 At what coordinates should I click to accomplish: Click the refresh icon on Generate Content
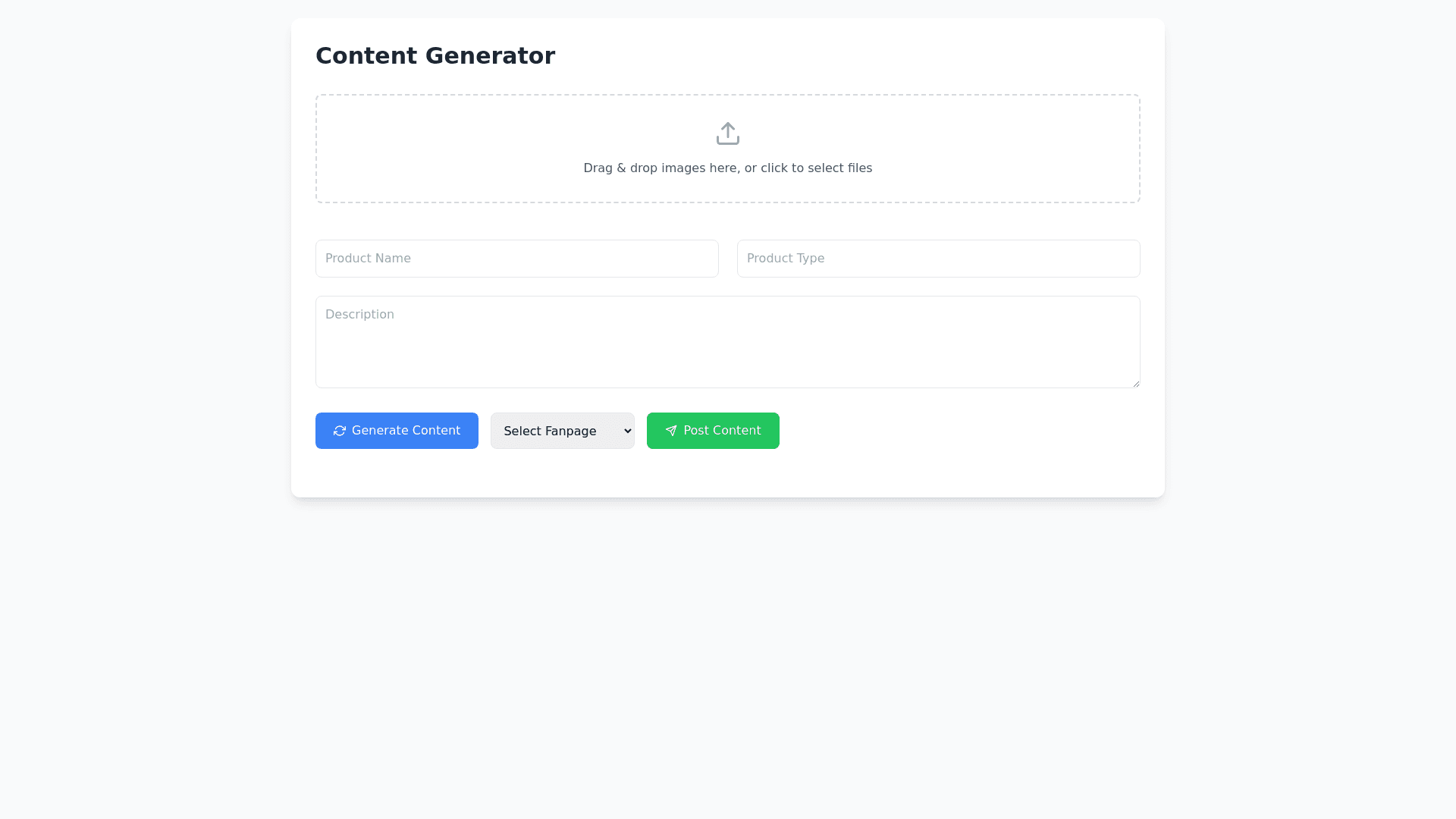tap(340, 431)
